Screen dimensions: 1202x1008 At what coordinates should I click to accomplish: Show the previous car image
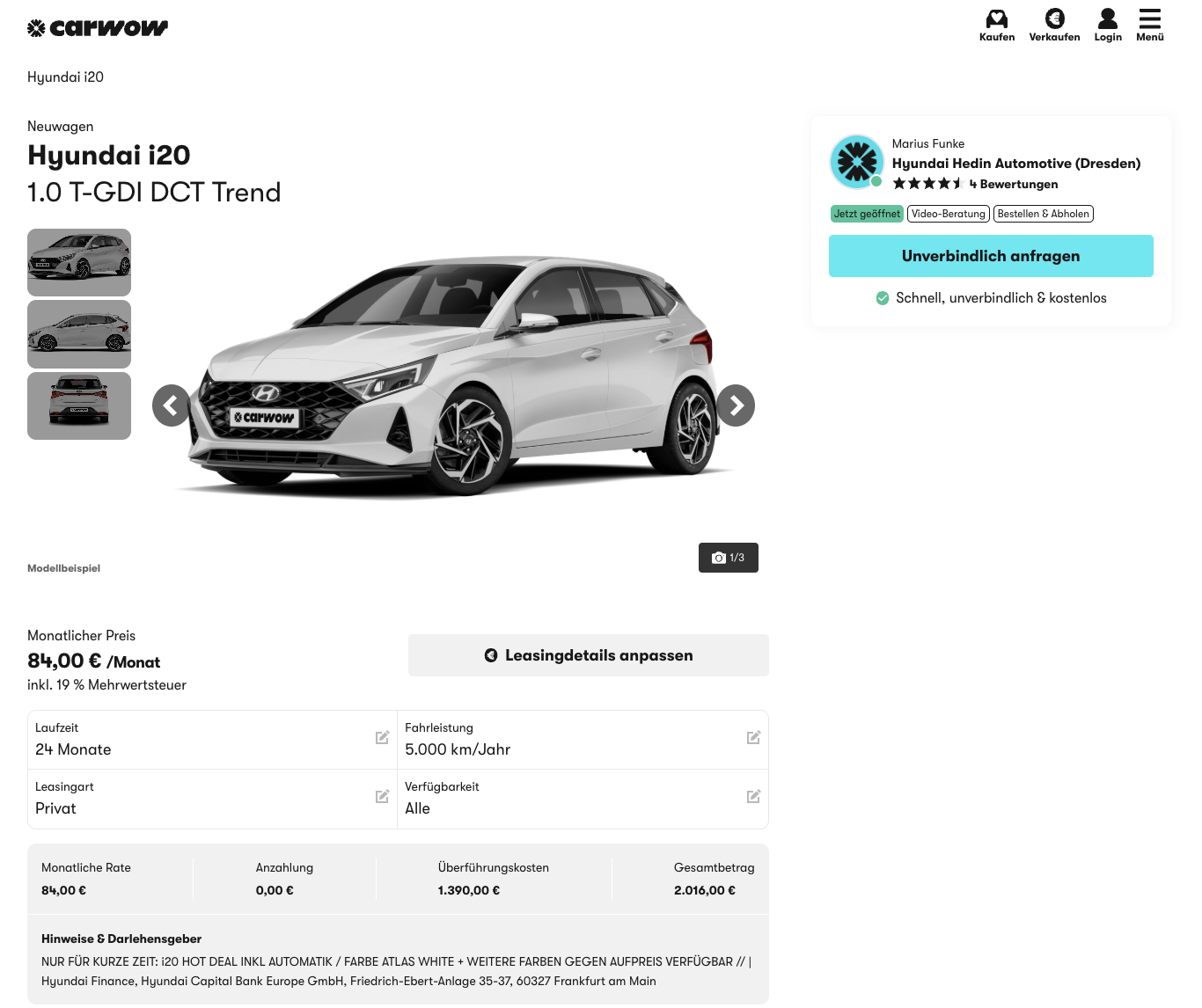point(172,405)
